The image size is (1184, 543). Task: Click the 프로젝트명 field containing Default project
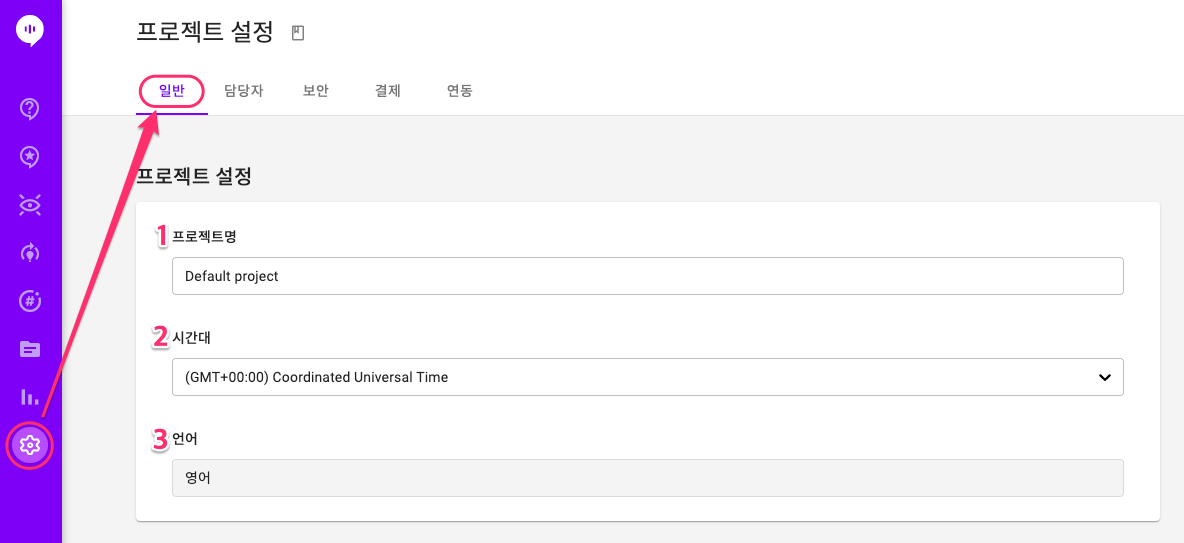[x=648, y=276]
